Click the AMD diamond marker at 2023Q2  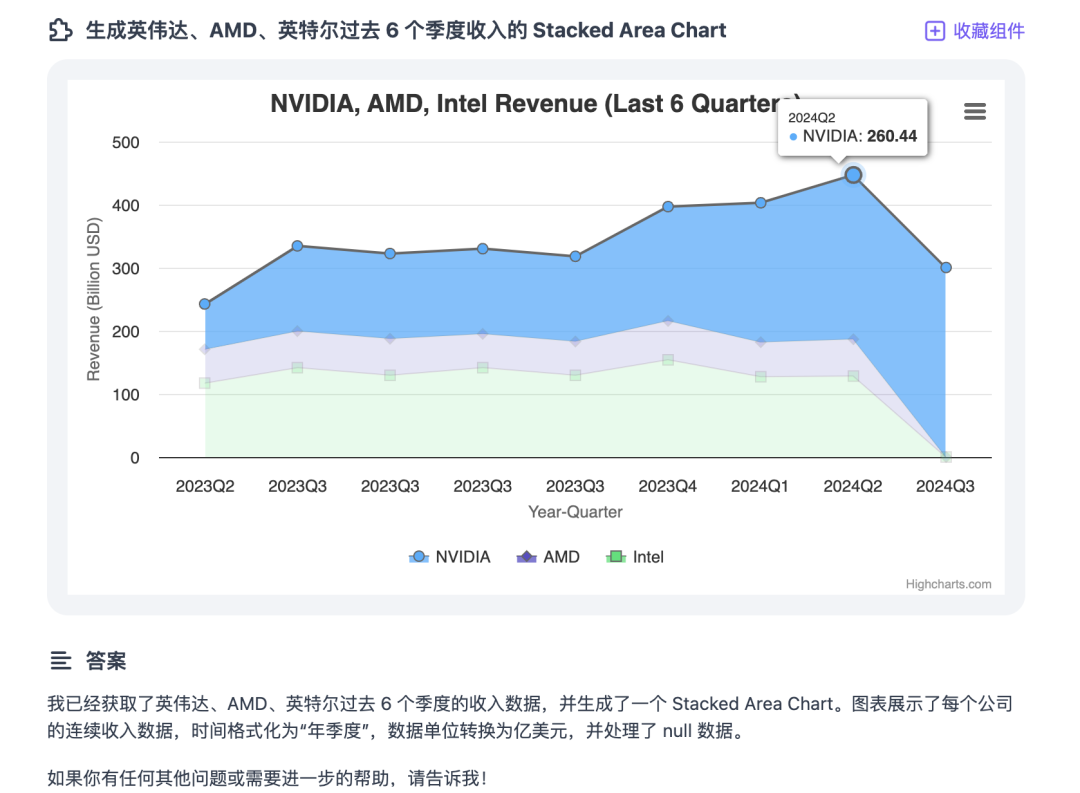[x=205, y=349]
